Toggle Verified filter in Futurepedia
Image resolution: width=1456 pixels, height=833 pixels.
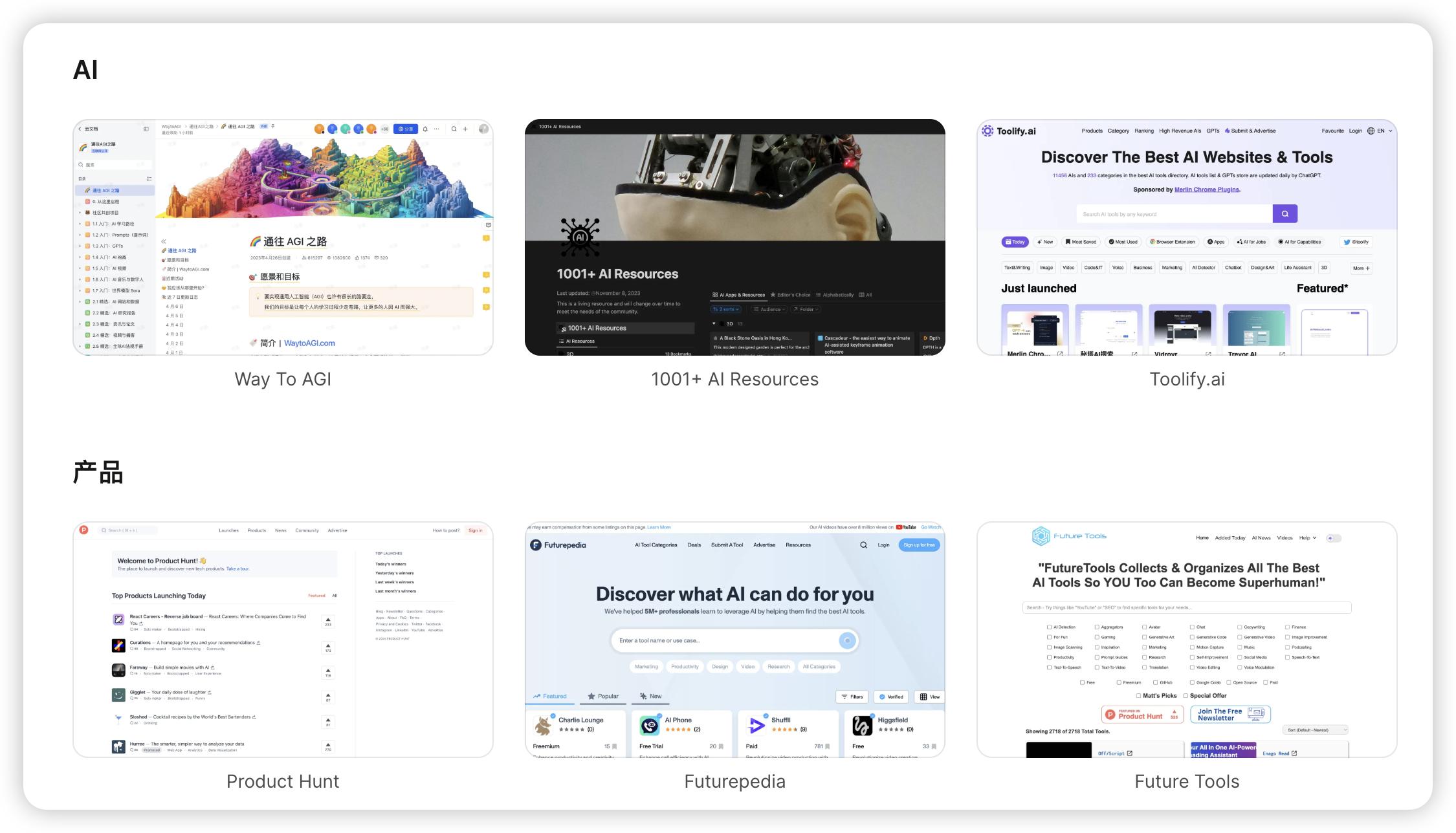click(891, 697)
